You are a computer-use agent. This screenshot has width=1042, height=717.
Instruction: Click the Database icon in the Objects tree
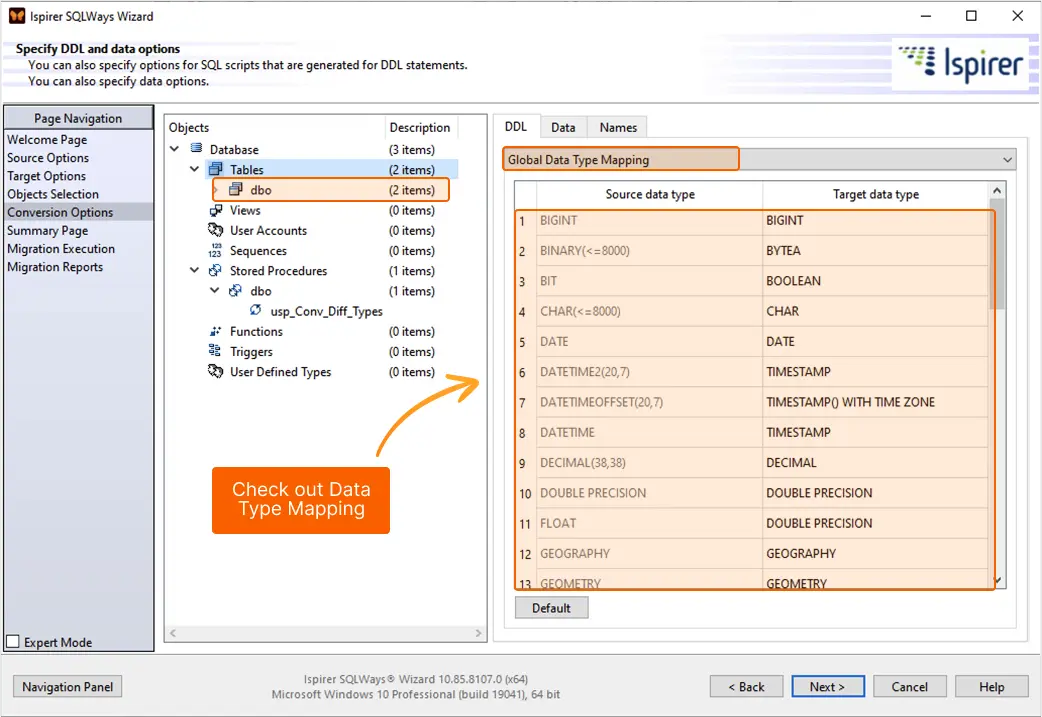[195, 150]
